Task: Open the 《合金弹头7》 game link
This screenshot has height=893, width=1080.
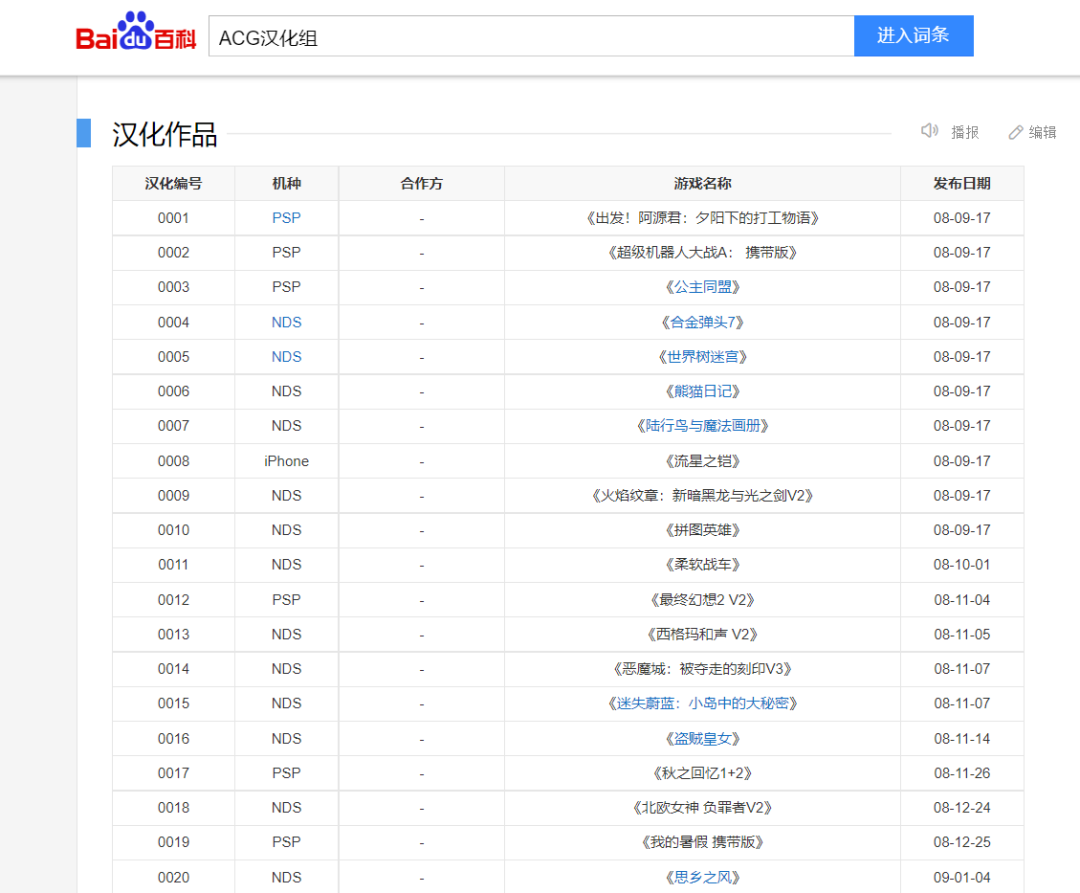Action: [702, 322]
